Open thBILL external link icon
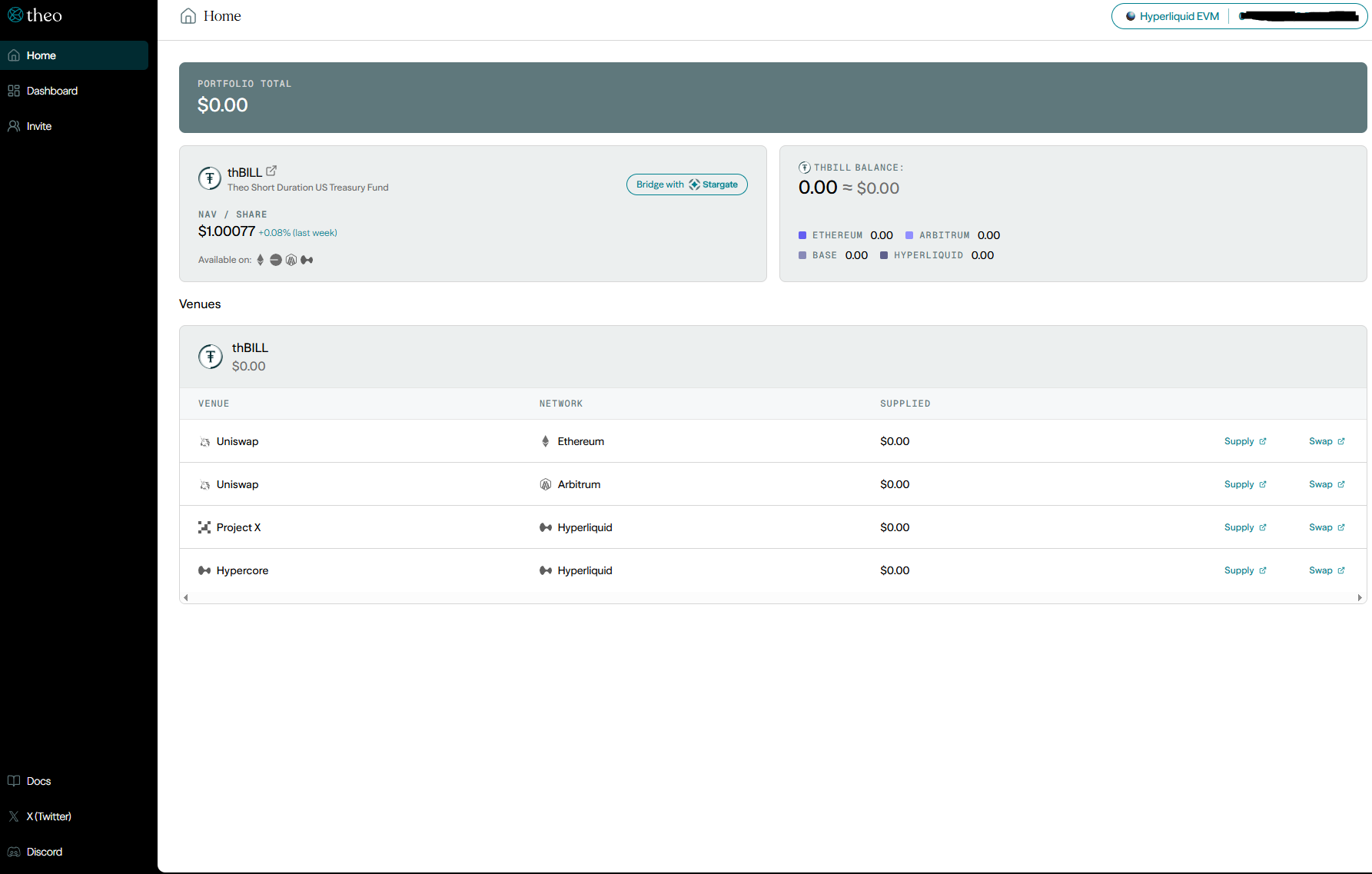The image size is (1372, 874). [271, 171]
